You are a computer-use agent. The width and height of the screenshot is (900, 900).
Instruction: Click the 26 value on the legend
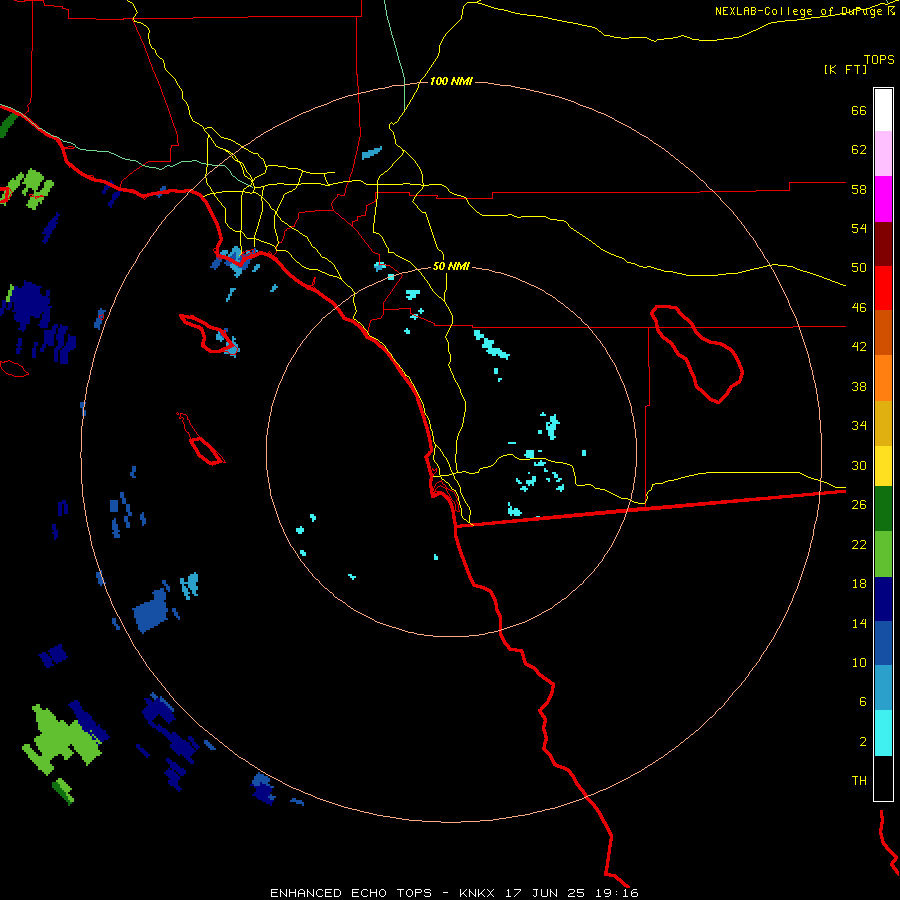pos(859,505)
